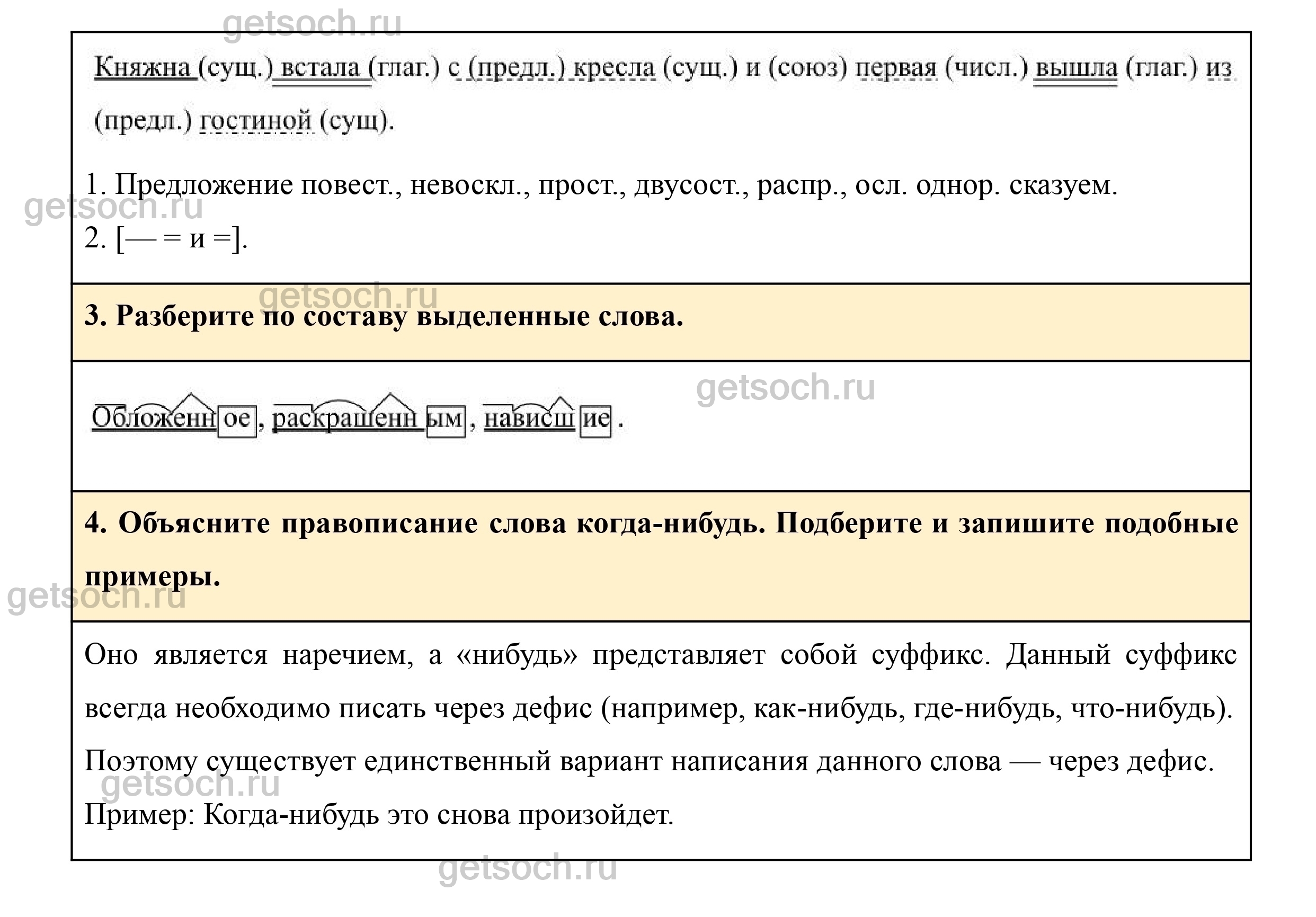Click the underlined word встала
Screen dimensions: 1316x917
click(x=321, y=68)
